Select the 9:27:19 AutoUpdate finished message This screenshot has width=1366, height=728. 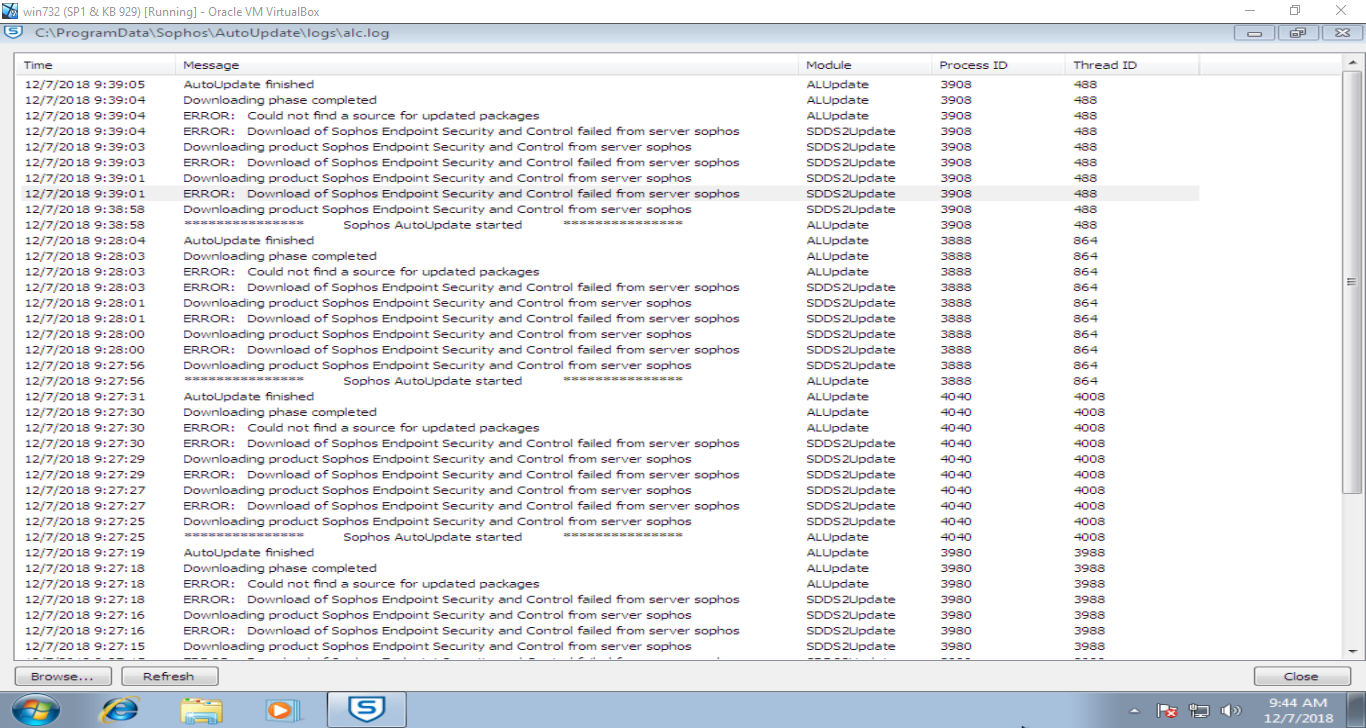click(x=249, y=553)
